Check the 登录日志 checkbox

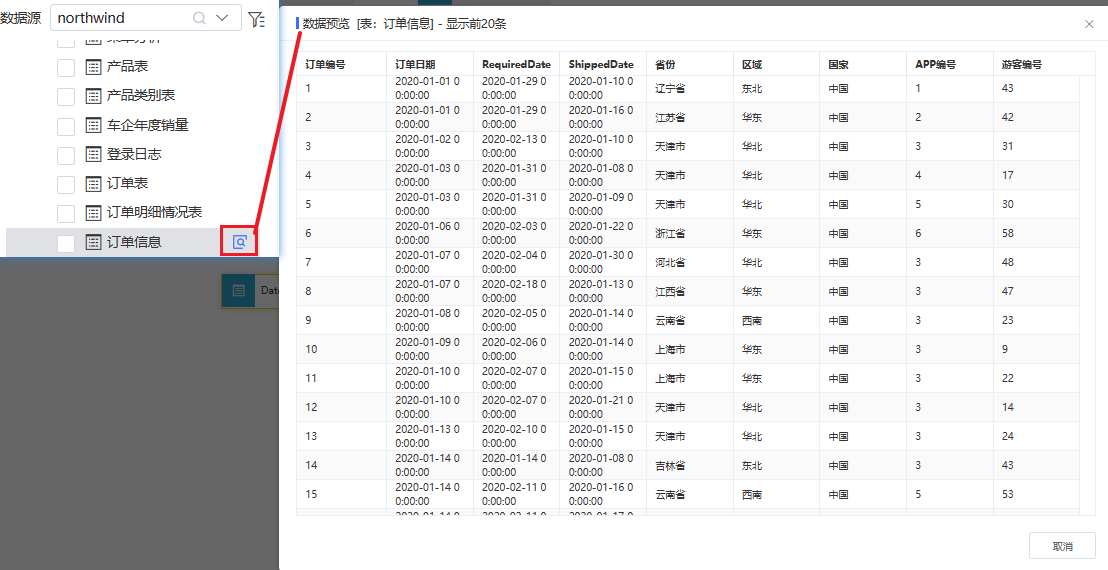(x=66, y=155)
